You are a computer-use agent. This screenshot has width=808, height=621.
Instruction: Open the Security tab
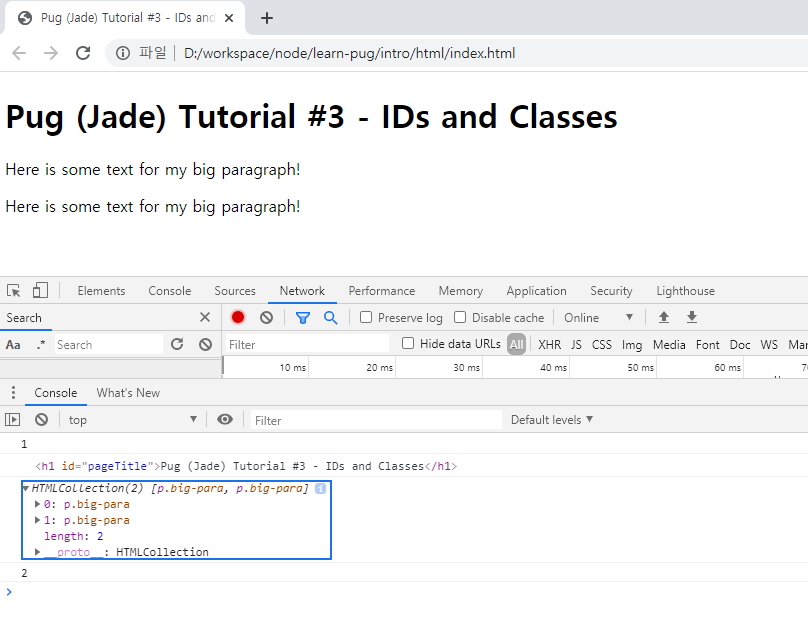(x=611, y=291)
